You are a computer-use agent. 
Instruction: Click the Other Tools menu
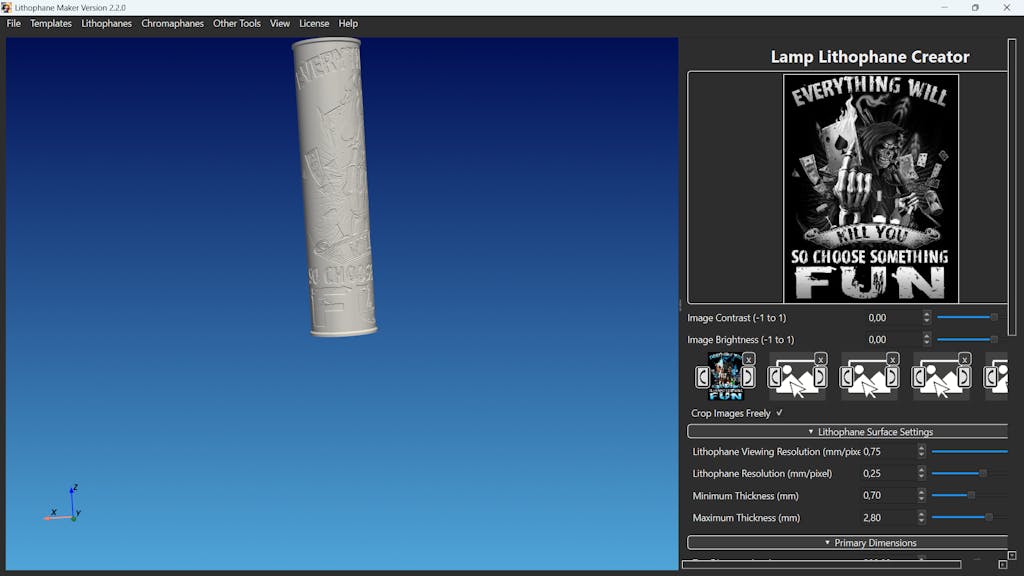tap(237, 23)
